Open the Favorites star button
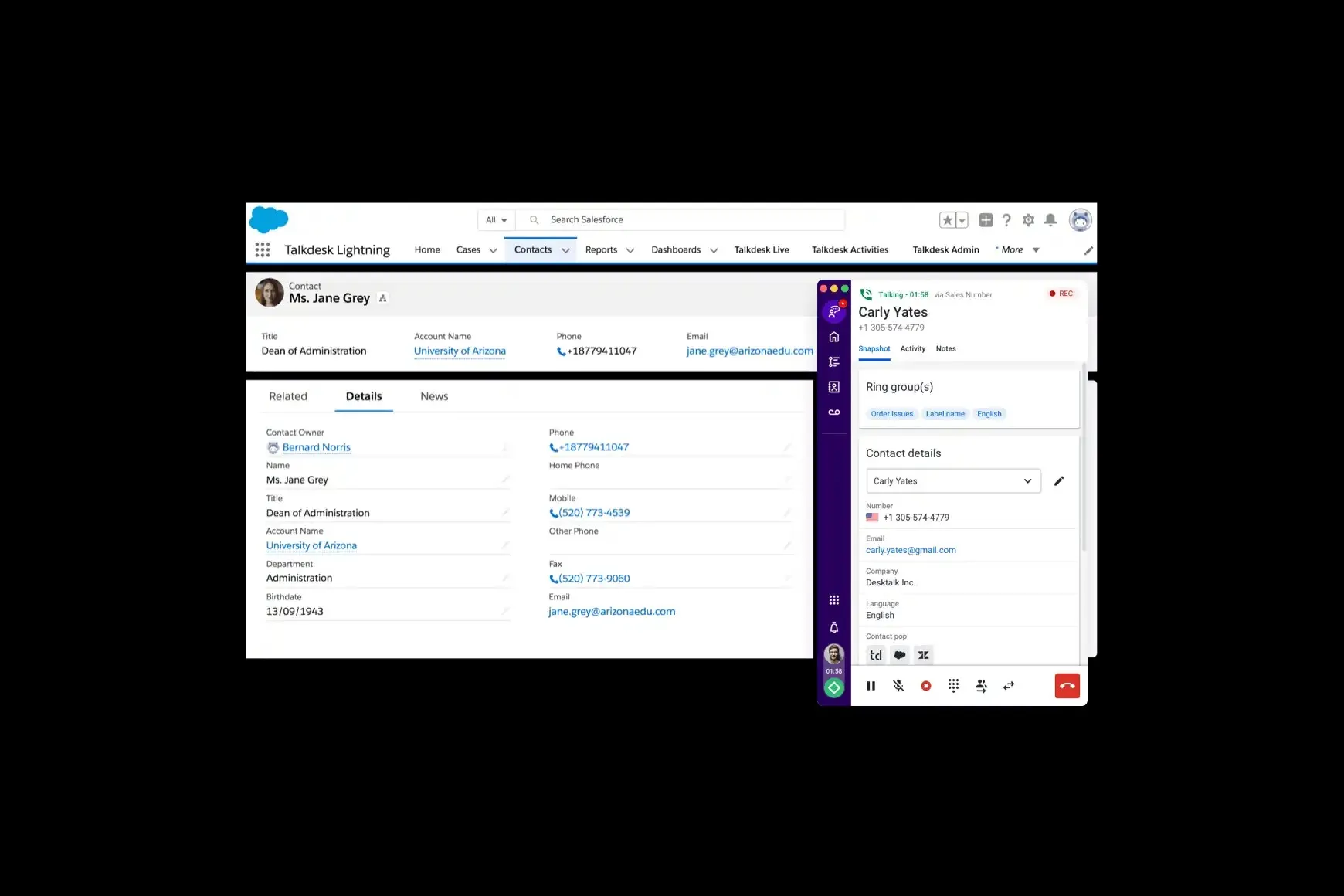Viewport: 1344px width, 896px height. click(x=948, y=220)
